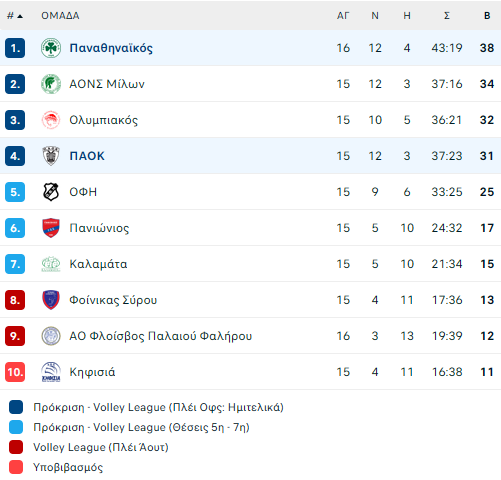Click the ΑΟΝΣ Μίλων team crest

(x=51, y=84)
